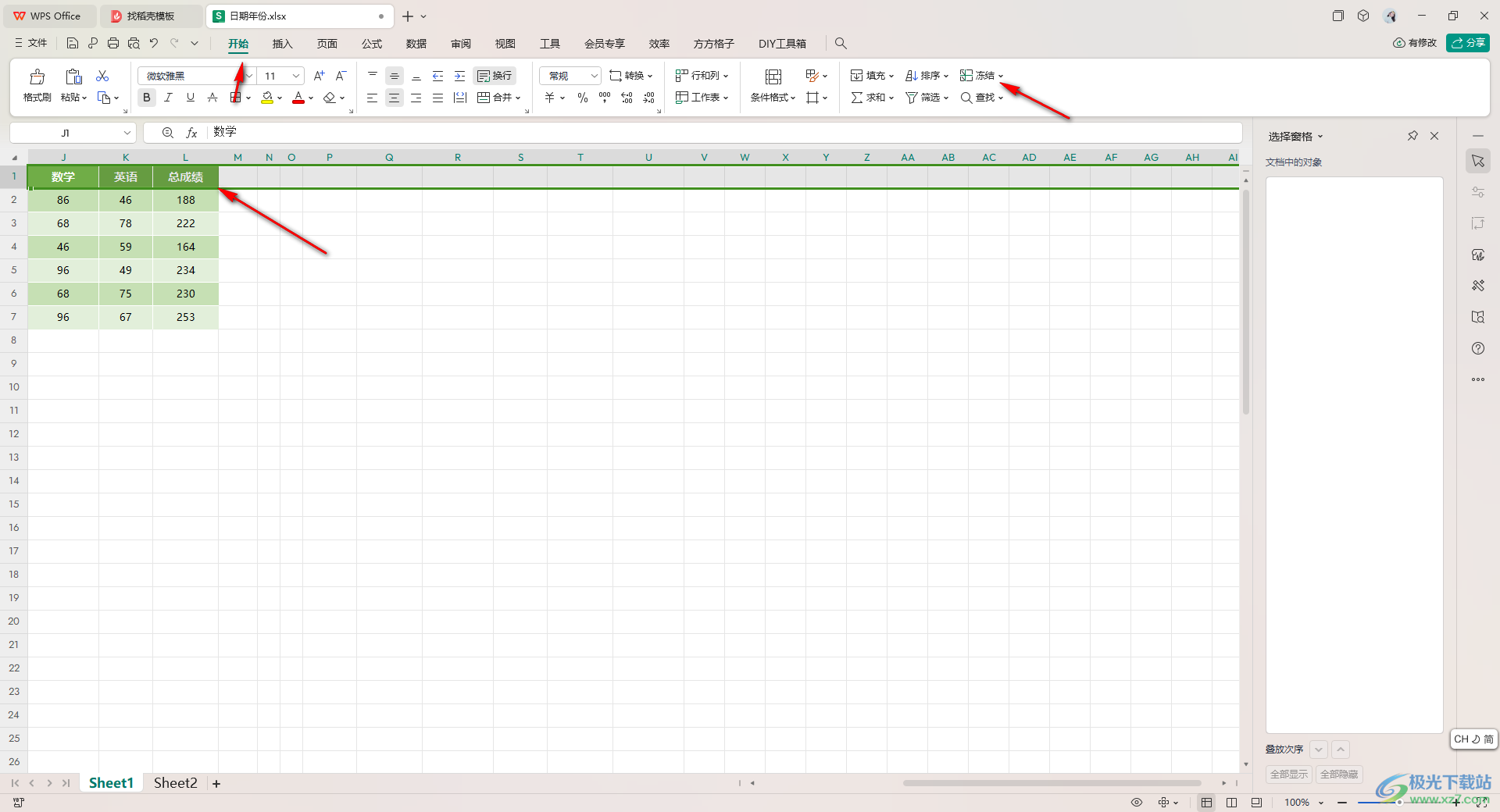Open the Data (数据) ribbon tab
1500x812 pixels.
click(416, 44)
